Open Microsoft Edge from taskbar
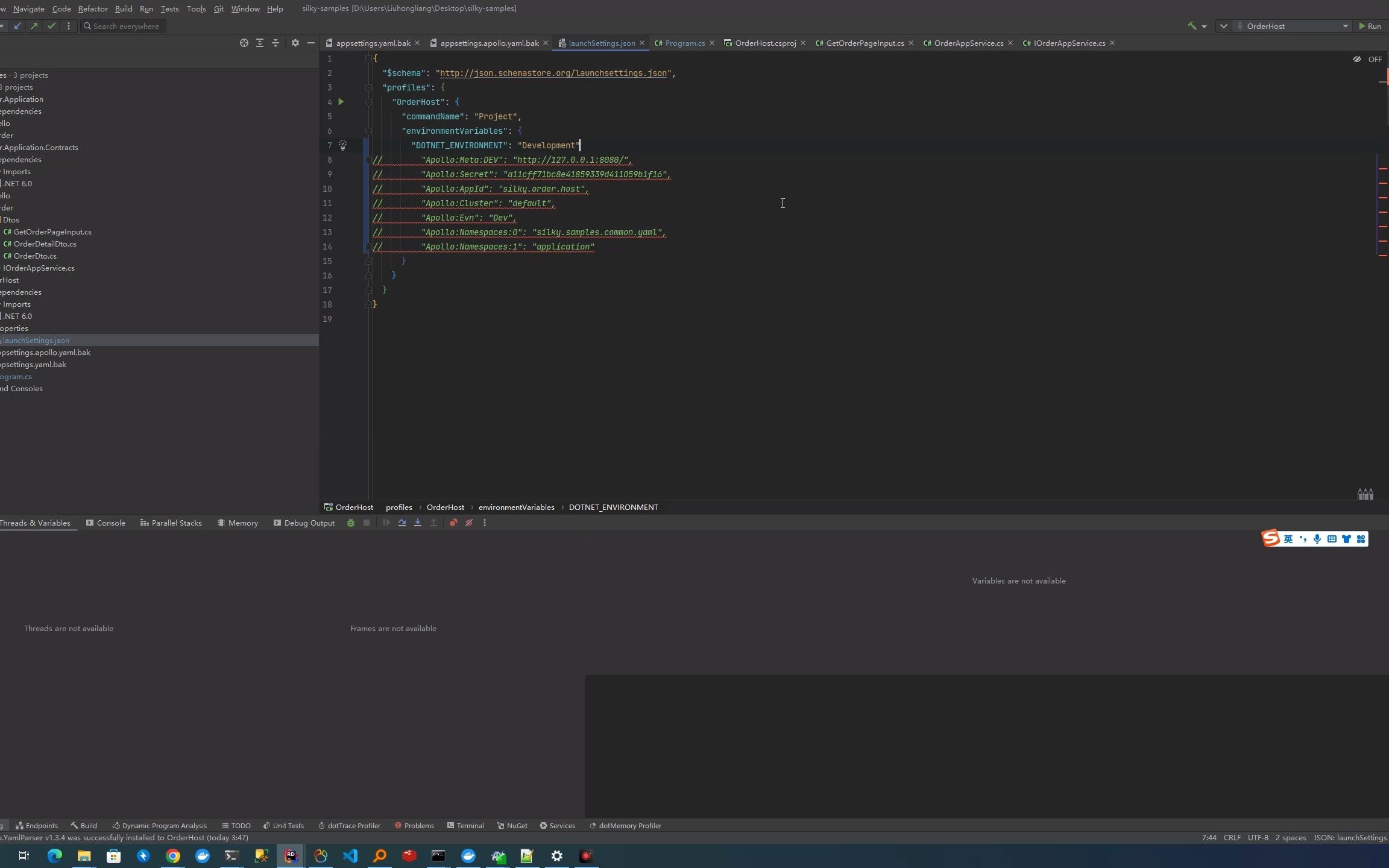This screenshot has width=1389, height=868. pos(55,855)
